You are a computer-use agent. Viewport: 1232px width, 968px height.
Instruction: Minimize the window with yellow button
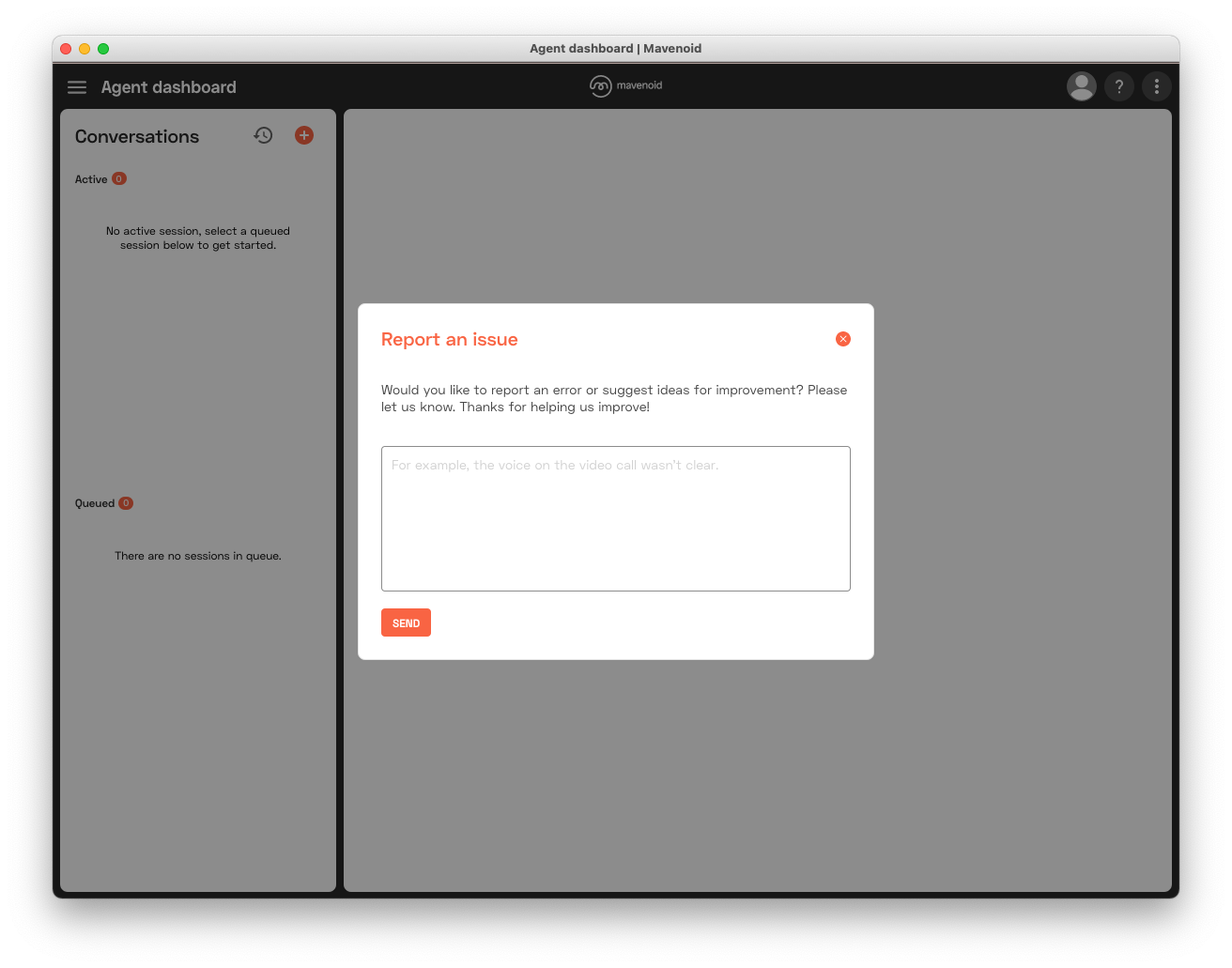click(x=85, y=49)
